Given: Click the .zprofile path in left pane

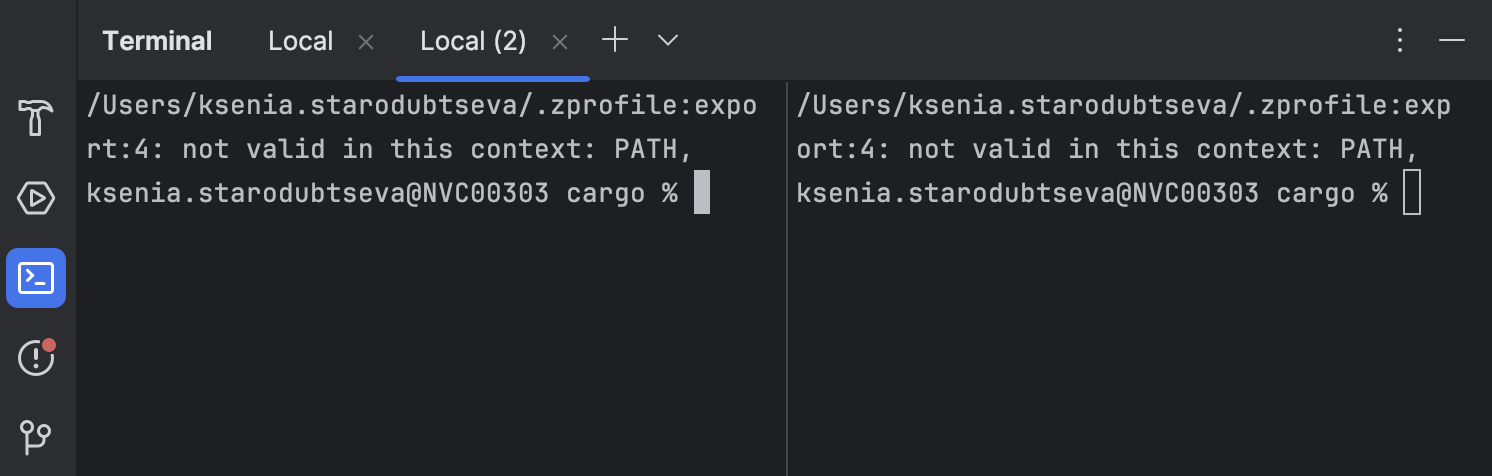Looking at the screenshot, I should (x=422, y=128).
